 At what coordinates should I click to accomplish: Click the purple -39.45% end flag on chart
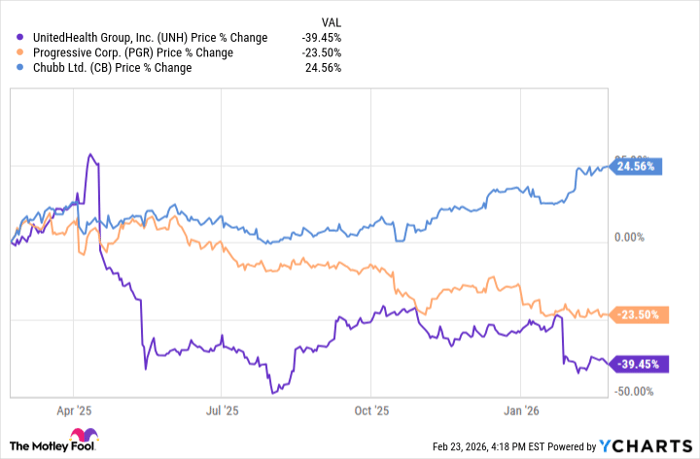[x=635, y=362]
